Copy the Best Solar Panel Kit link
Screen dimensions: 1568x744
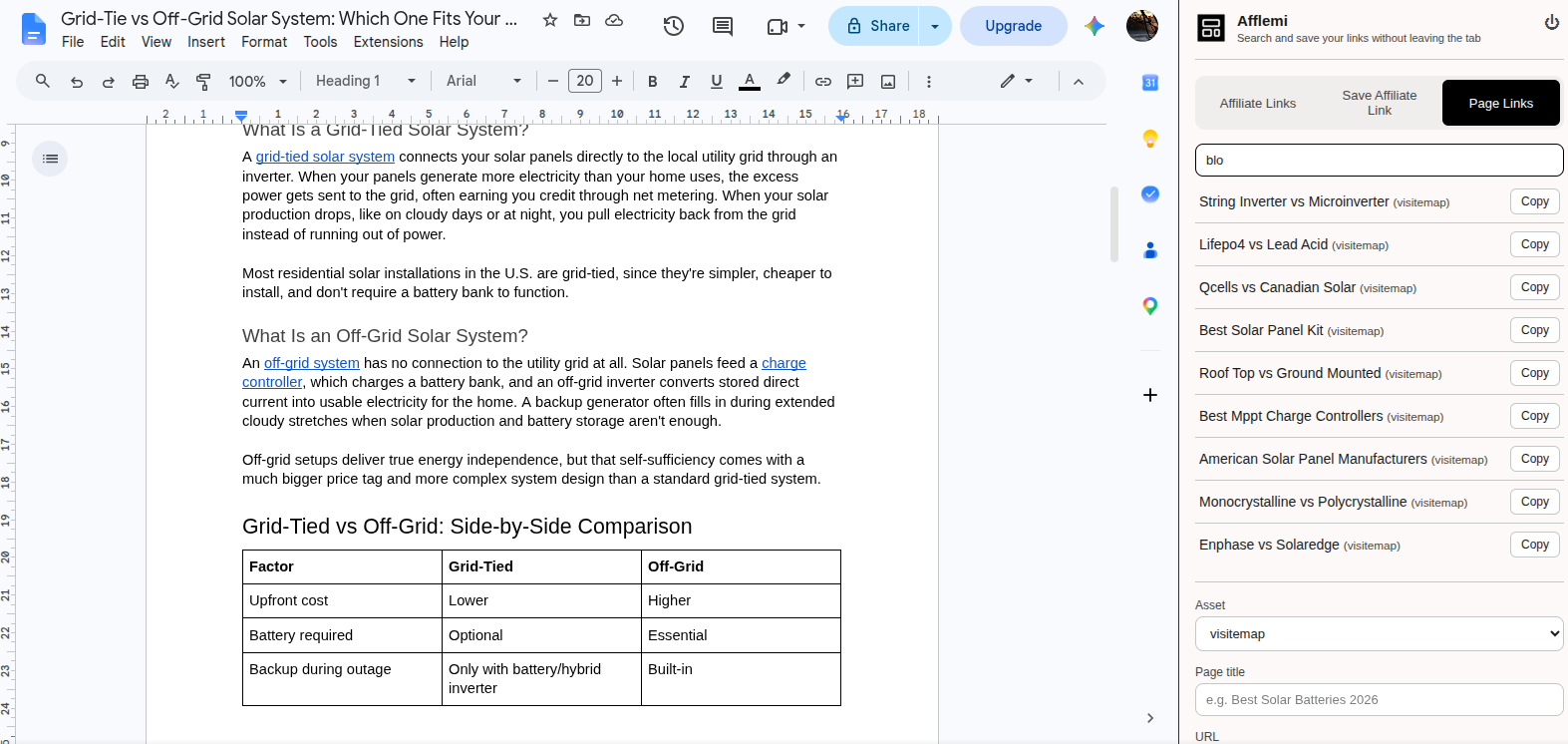click(1535, 330)
